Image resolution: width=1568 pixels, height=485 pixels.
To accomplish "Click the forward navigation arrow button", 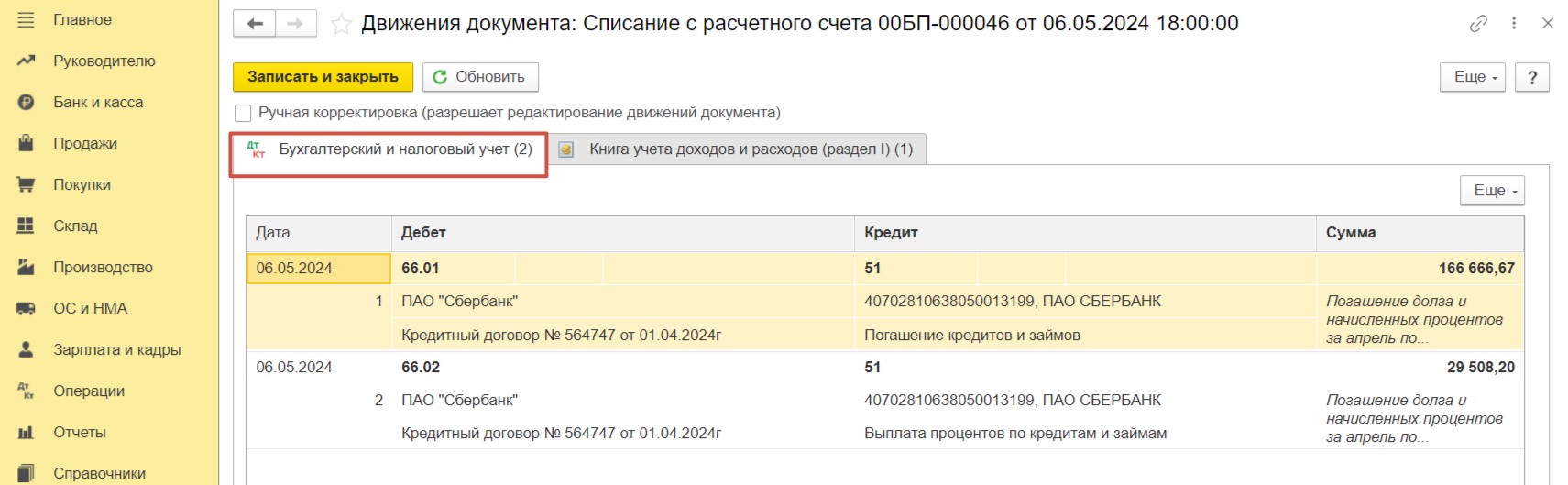I will [x=295, y=24].
